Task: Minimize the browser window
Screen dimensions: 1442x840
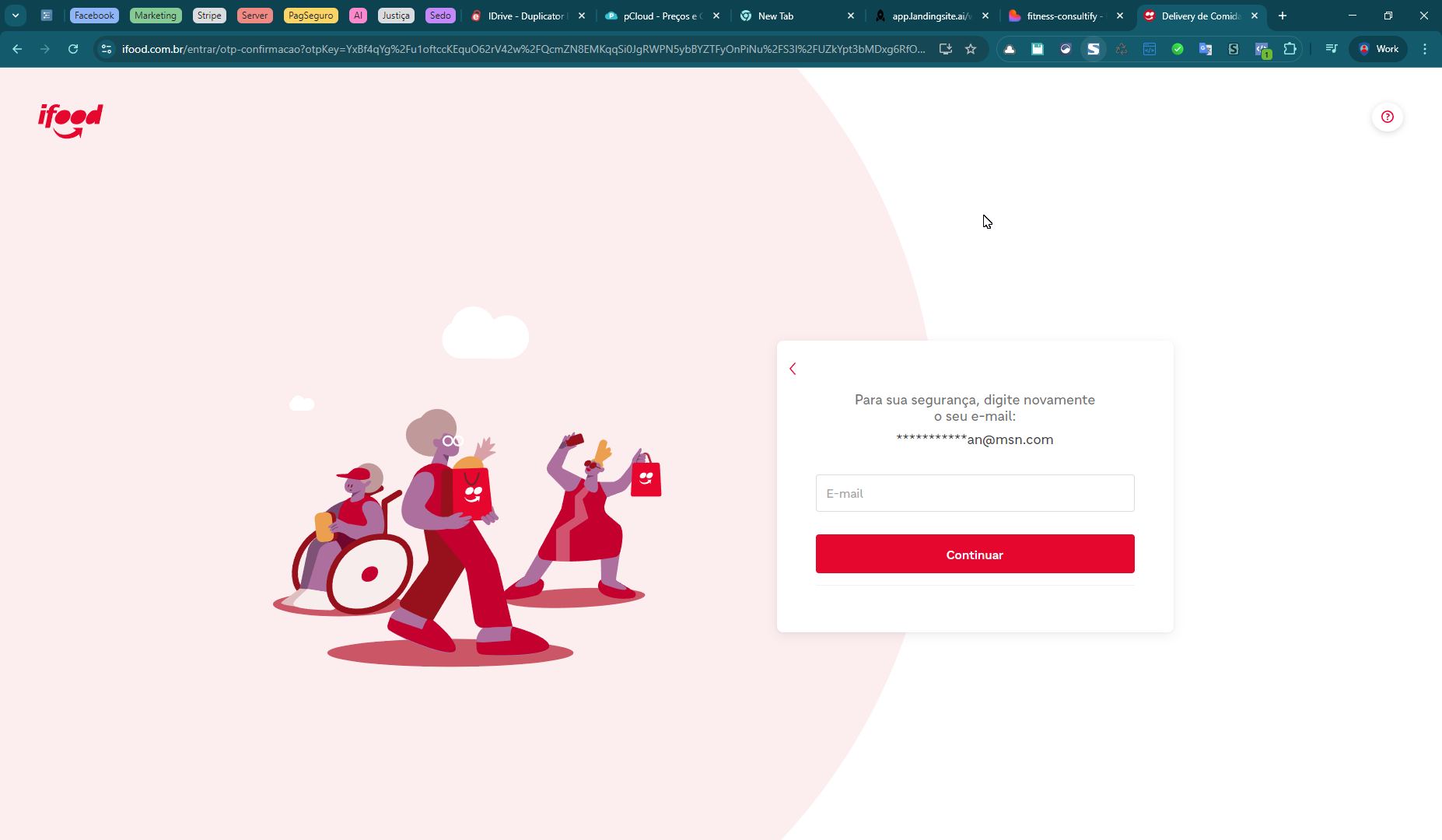Action: point(1353,16)
